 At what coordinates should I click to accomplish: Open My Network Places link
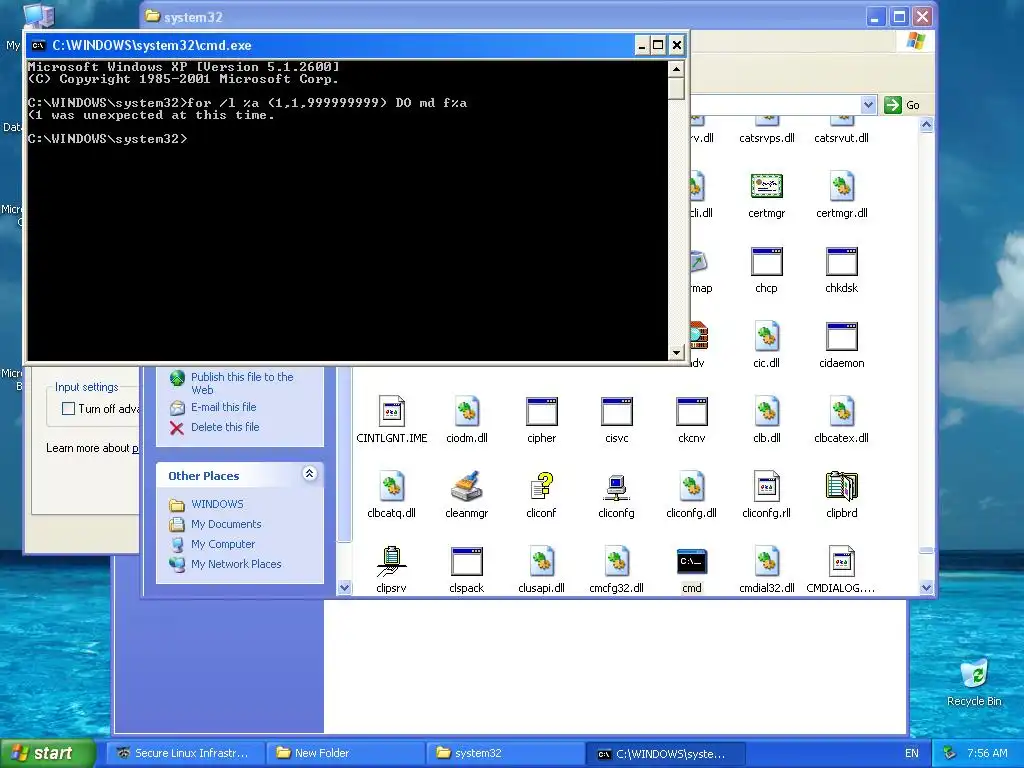[236, 564]
